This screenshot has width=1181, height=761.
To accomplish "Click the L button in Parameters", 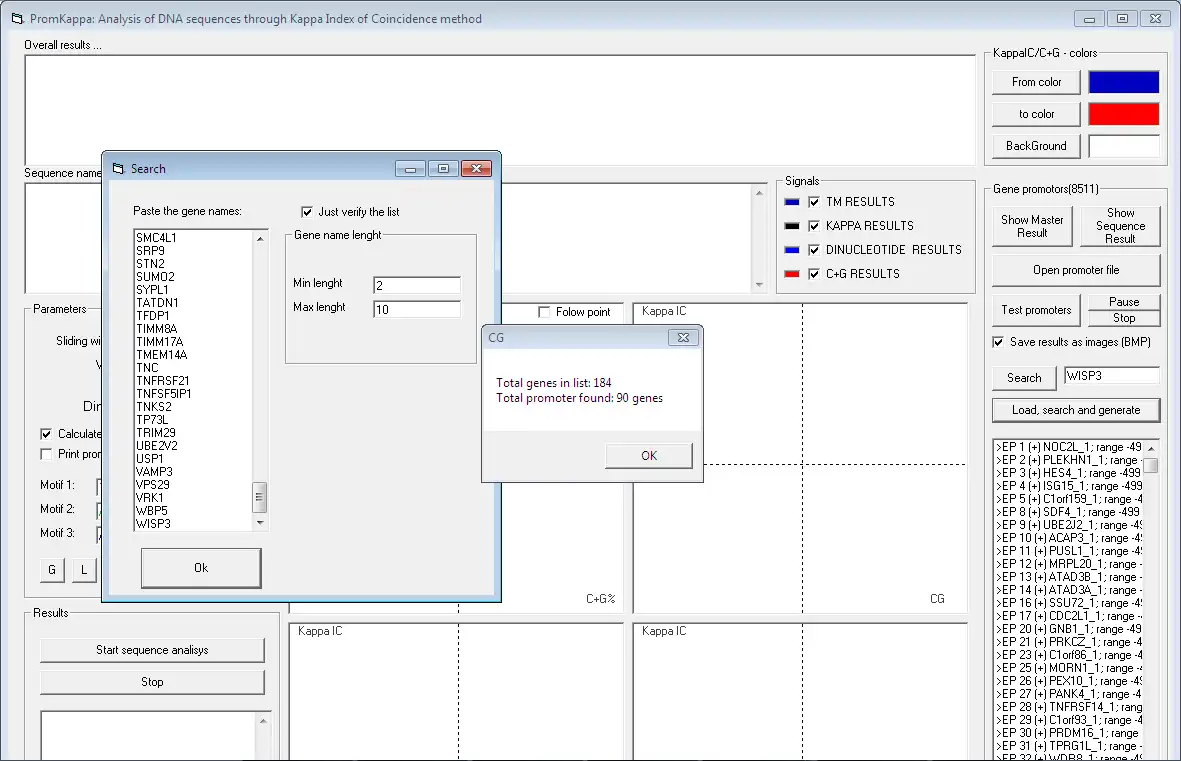I will tap(84, 570).
